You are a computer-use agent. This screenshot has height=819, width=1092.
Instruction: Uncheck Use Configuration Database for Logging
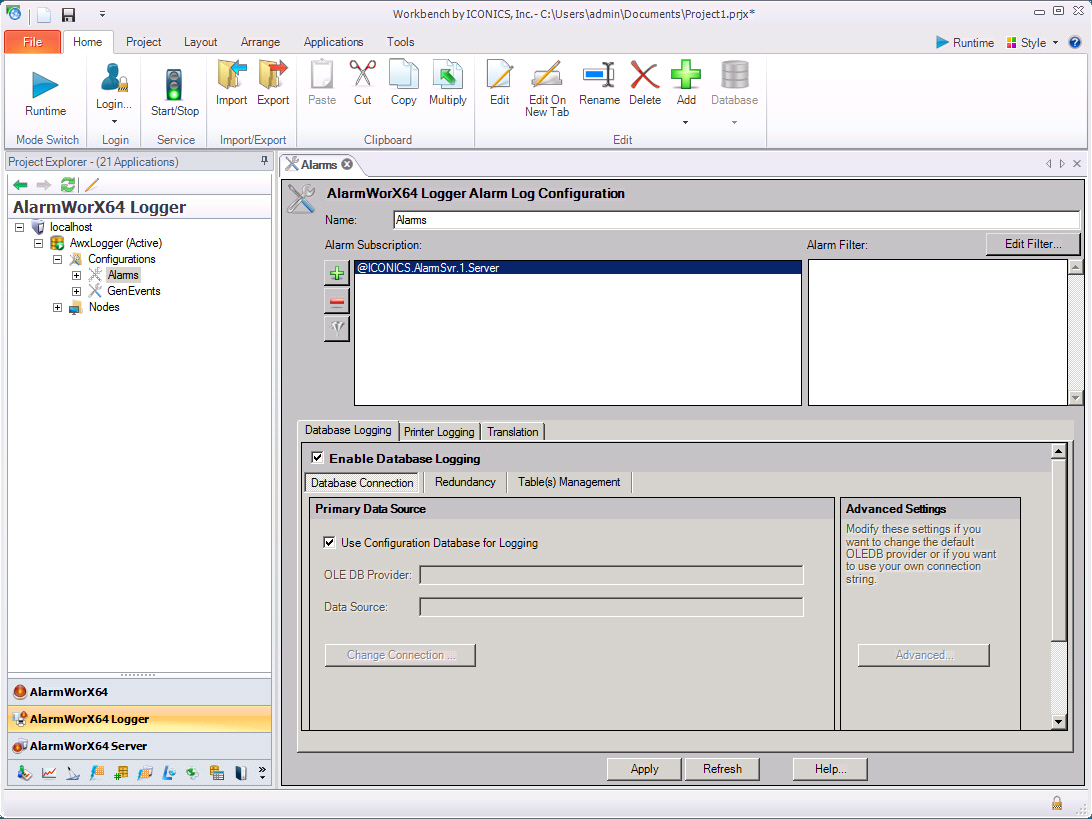(330, 543)
